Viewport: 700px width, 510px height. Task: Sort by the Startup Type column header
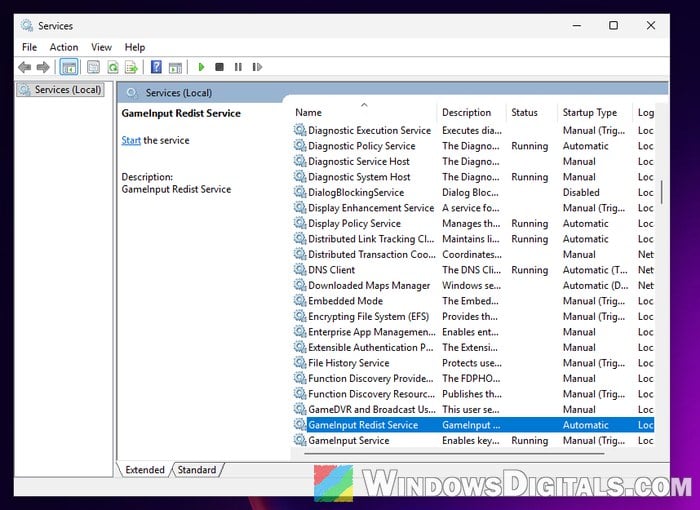coord(595,113)
